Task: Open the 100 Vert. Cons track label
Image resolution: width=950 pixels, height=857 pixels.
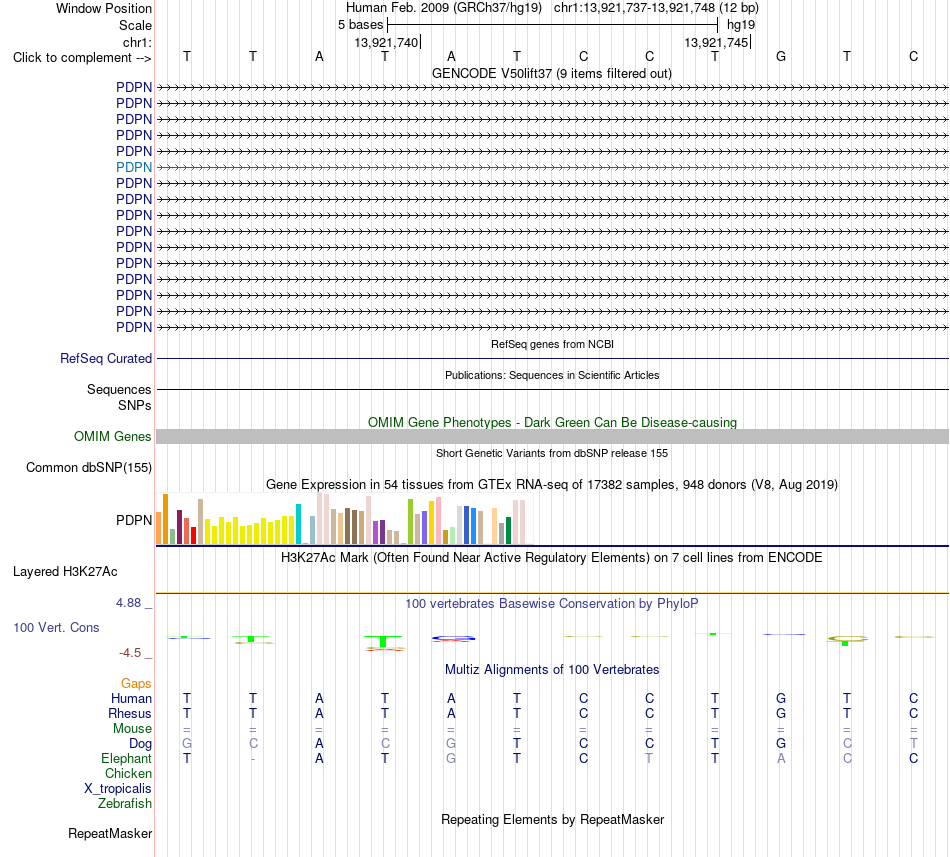Action: tap(56, 627)
